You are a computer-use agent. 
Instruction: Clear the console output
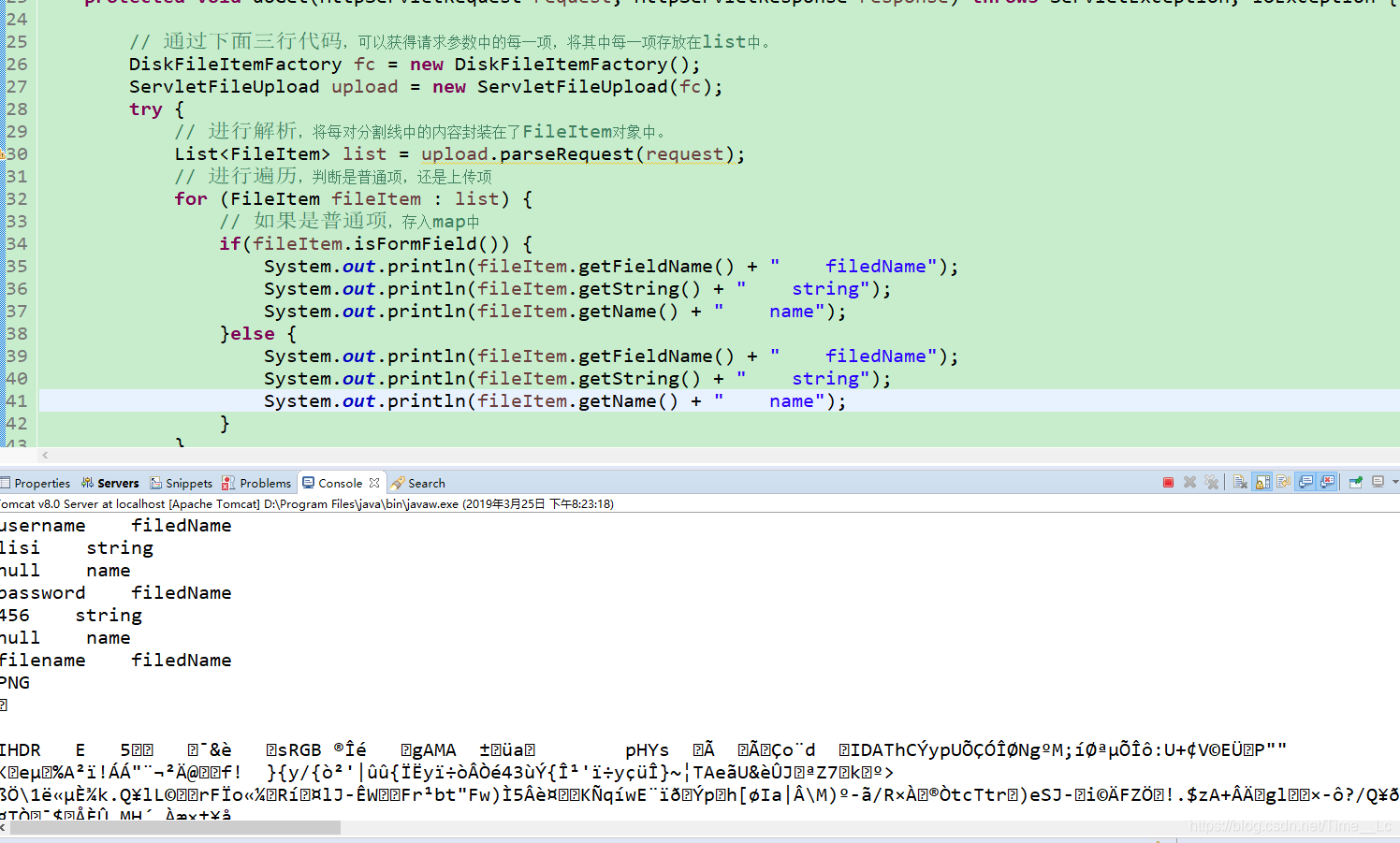pyautogui.click(x=1240, y=482)
